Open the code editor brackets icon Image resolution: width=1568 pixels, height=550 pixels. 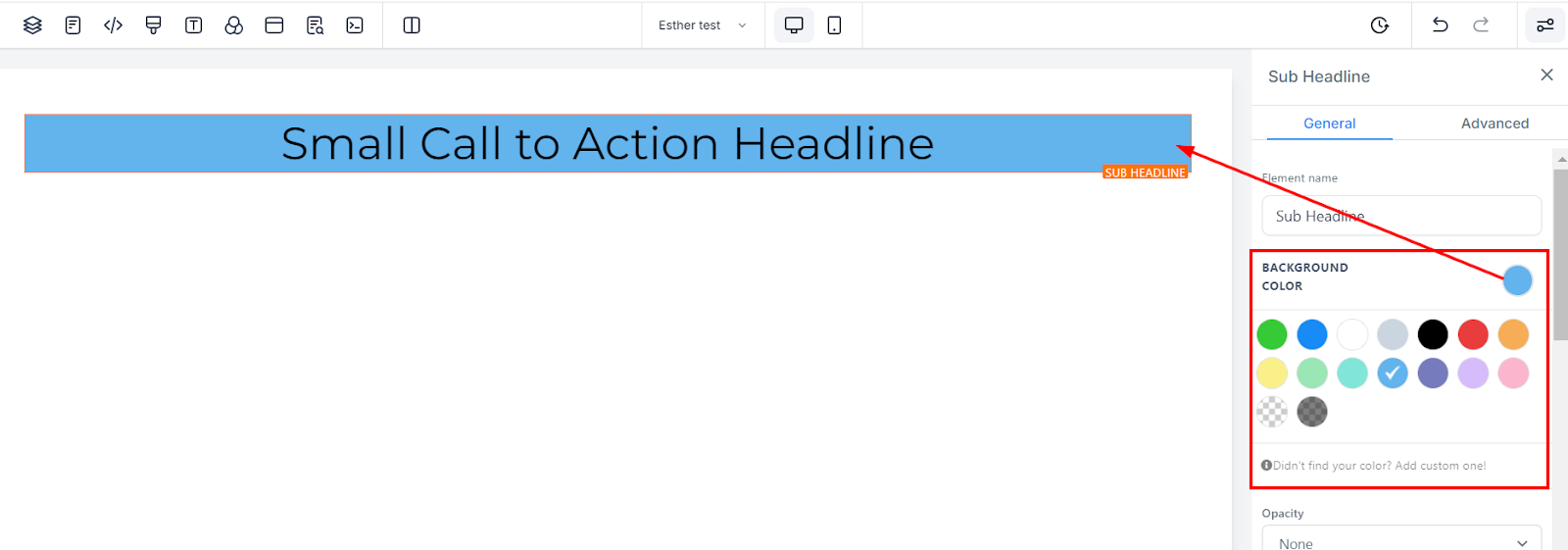(113, 25)
